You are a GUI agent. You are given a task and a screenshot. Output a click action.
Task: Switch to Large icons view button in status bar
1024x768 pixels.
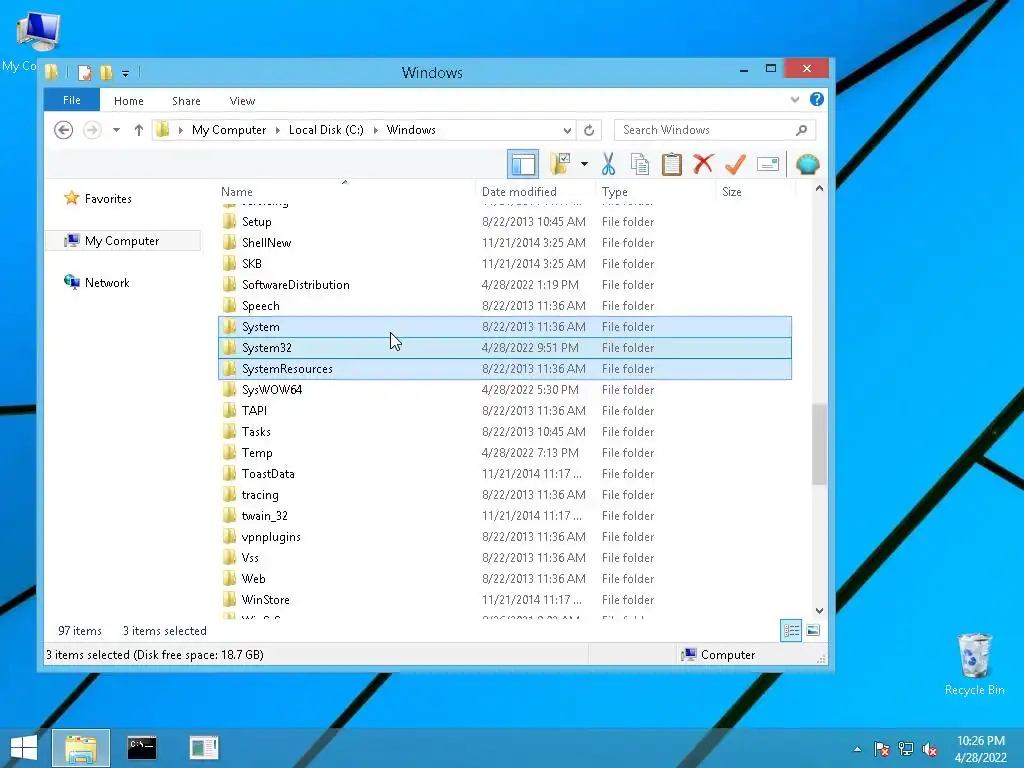[813, 631]
